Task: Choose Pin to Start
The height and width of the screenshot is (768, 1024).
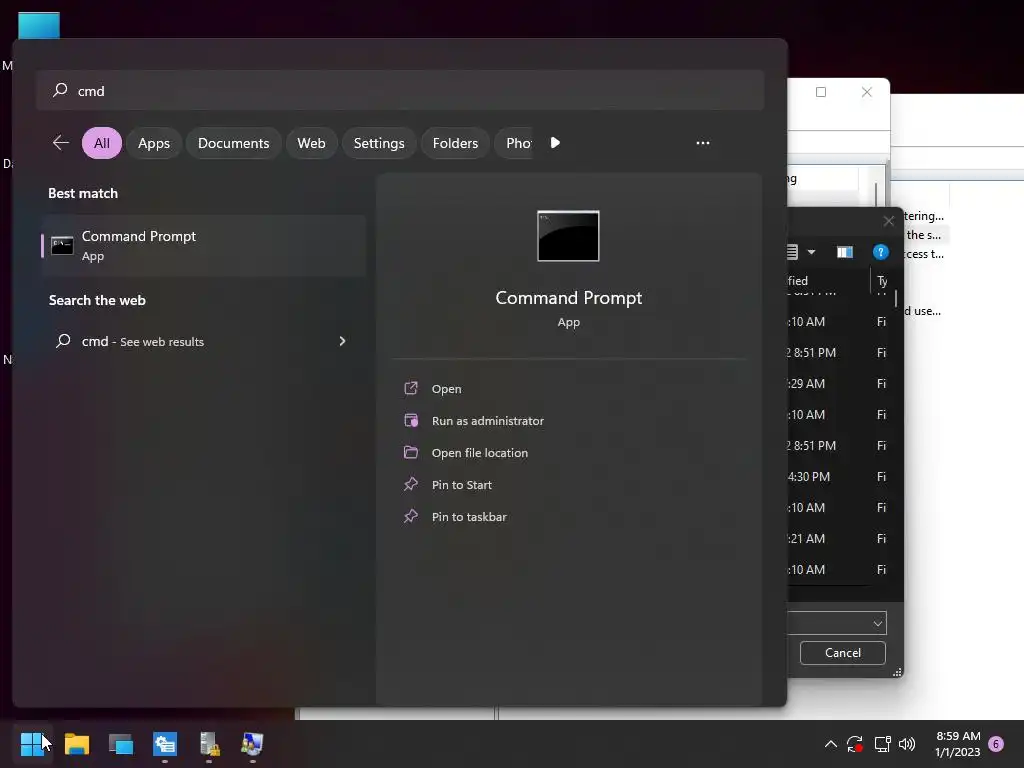Action: click(462, 485)
